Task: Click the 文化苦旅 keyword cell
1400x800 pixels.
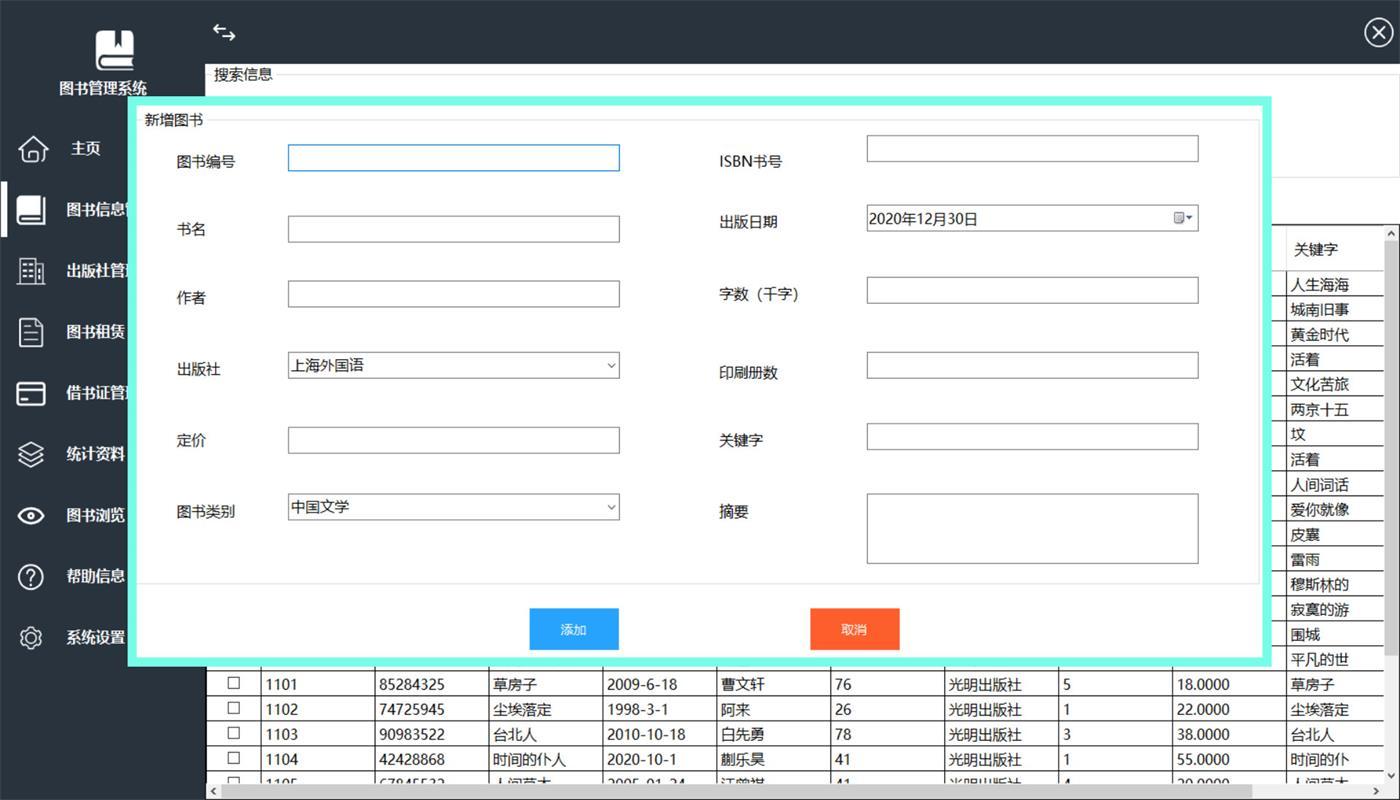Action: (1335, 385)
